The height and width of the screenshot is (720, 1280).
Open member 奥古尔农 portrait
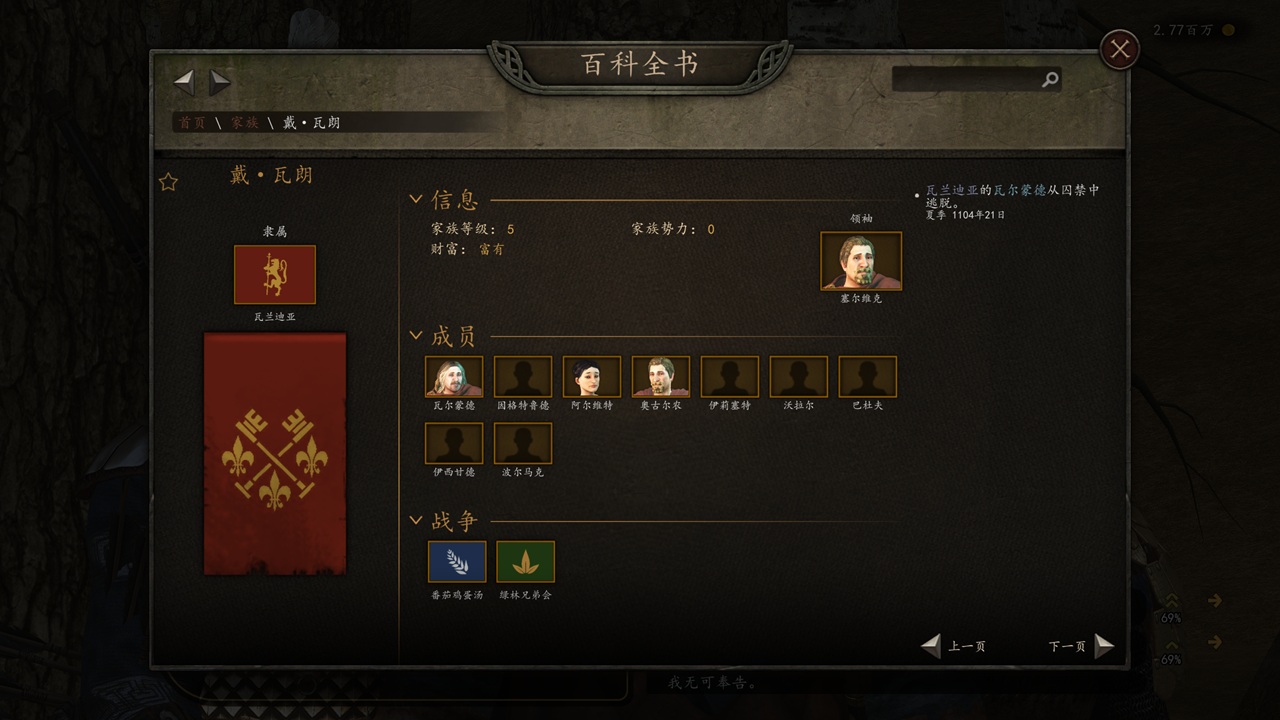[x=661, y=377]
